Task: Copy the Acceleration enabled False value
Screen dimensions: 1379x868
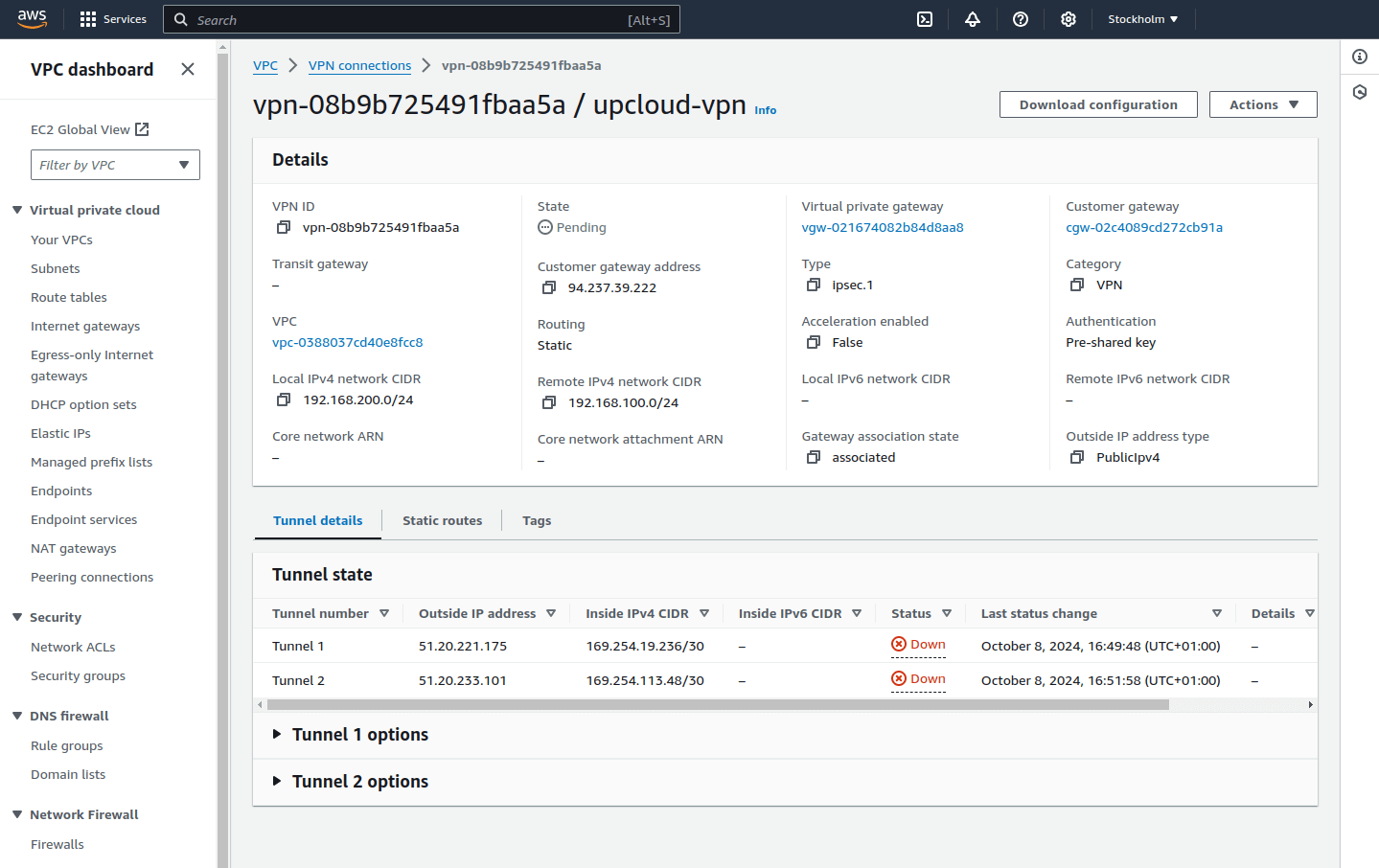Action: tap(814, 342)
